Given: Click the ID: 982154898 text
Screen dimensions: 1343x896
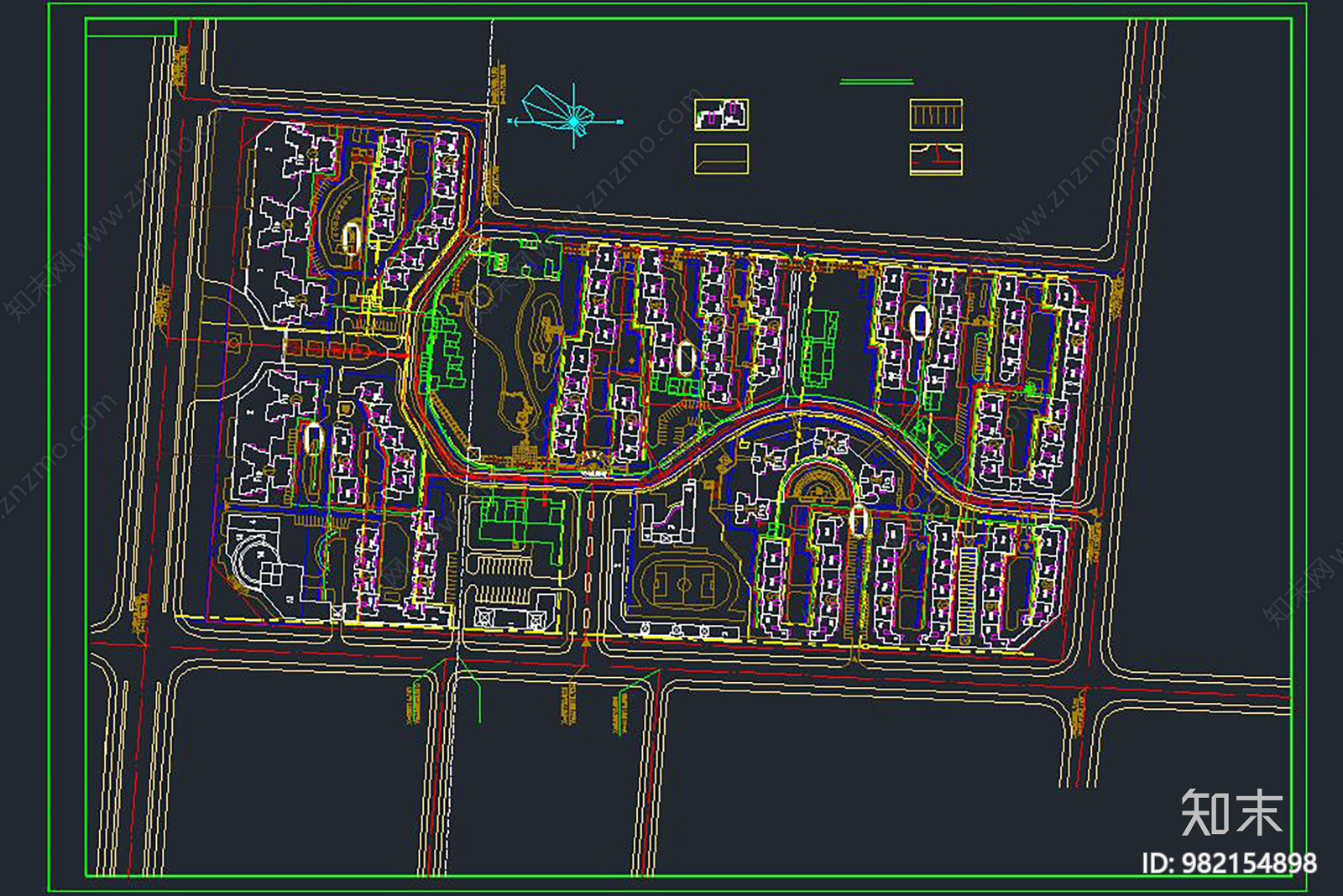Looking at the screenshot, I should 1229,863.
